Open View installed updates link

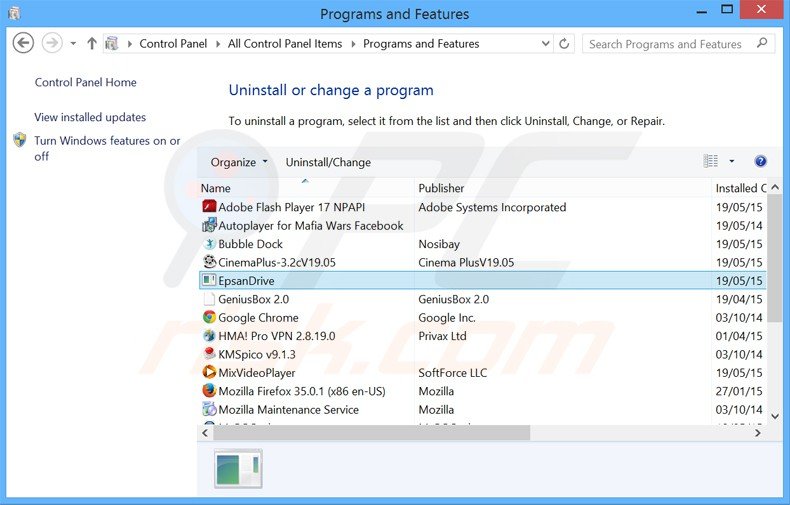click(x=90, y=117)
